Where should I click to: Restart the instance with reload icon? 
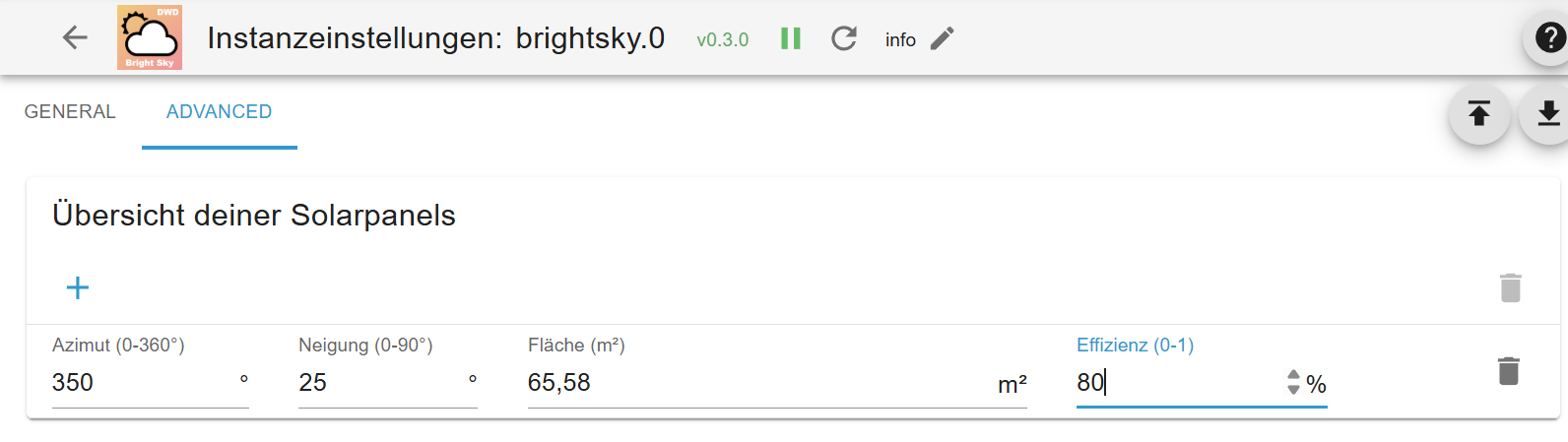point(844,38)
